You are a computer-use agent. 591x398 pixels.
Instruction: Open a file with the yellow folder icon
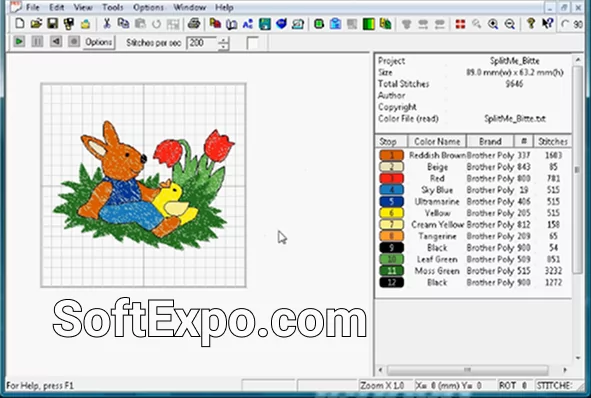36,24
